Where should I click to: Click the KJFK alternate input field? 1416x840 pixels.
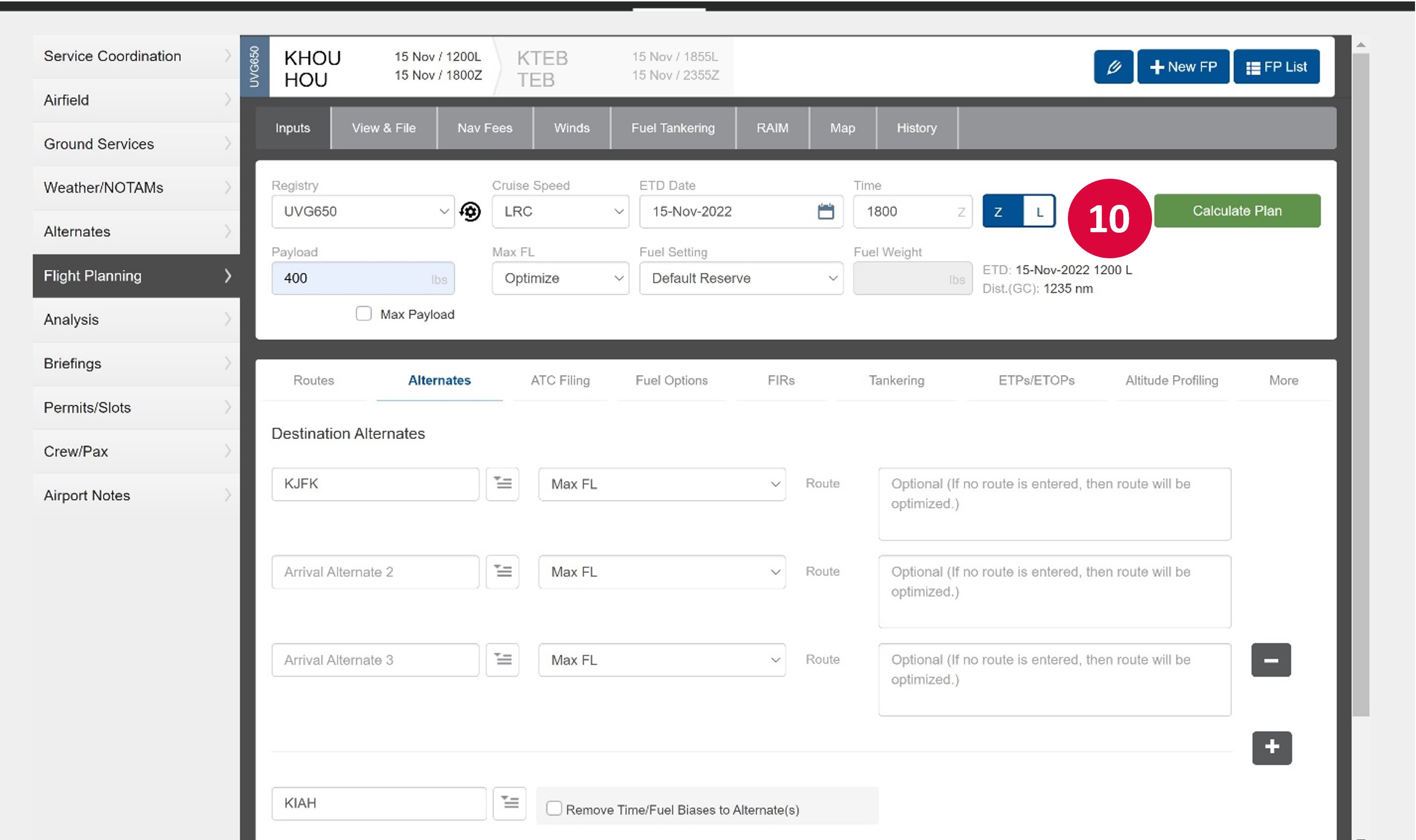tap(375, 484)
